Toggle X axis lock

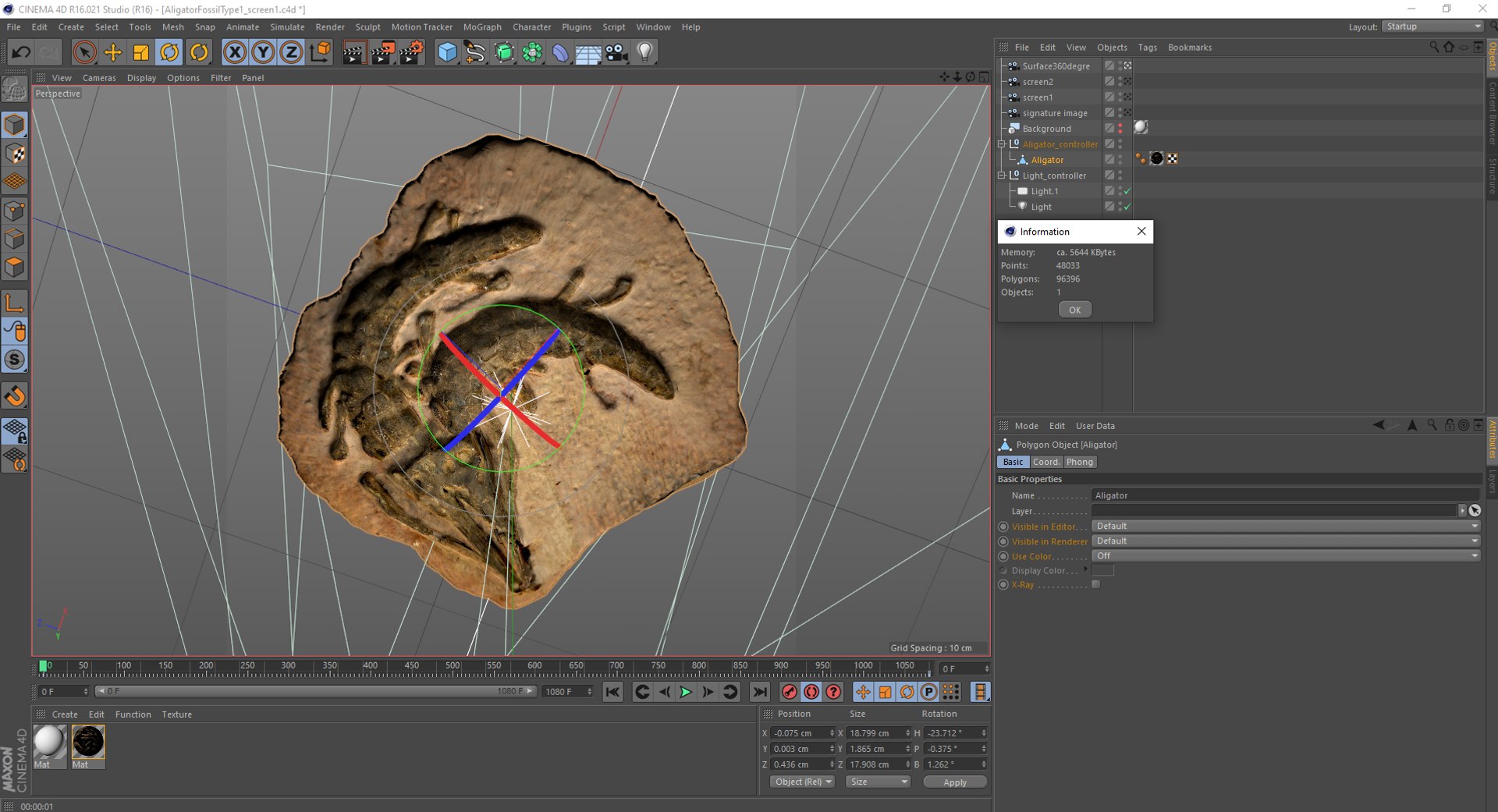[x=235, y=52]
